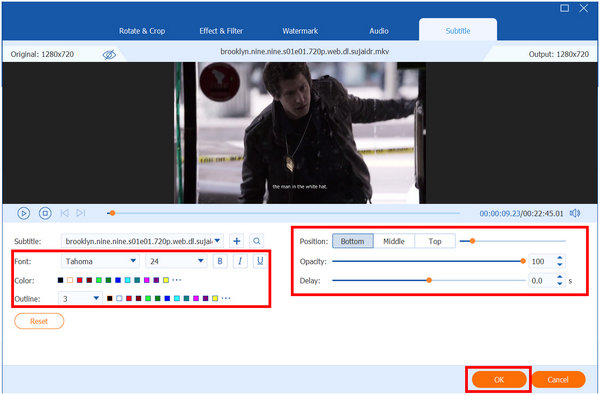The width and height of the screenshot is (600, 395).
Task: Click the opacity value field 100
Action: [542, 261]
